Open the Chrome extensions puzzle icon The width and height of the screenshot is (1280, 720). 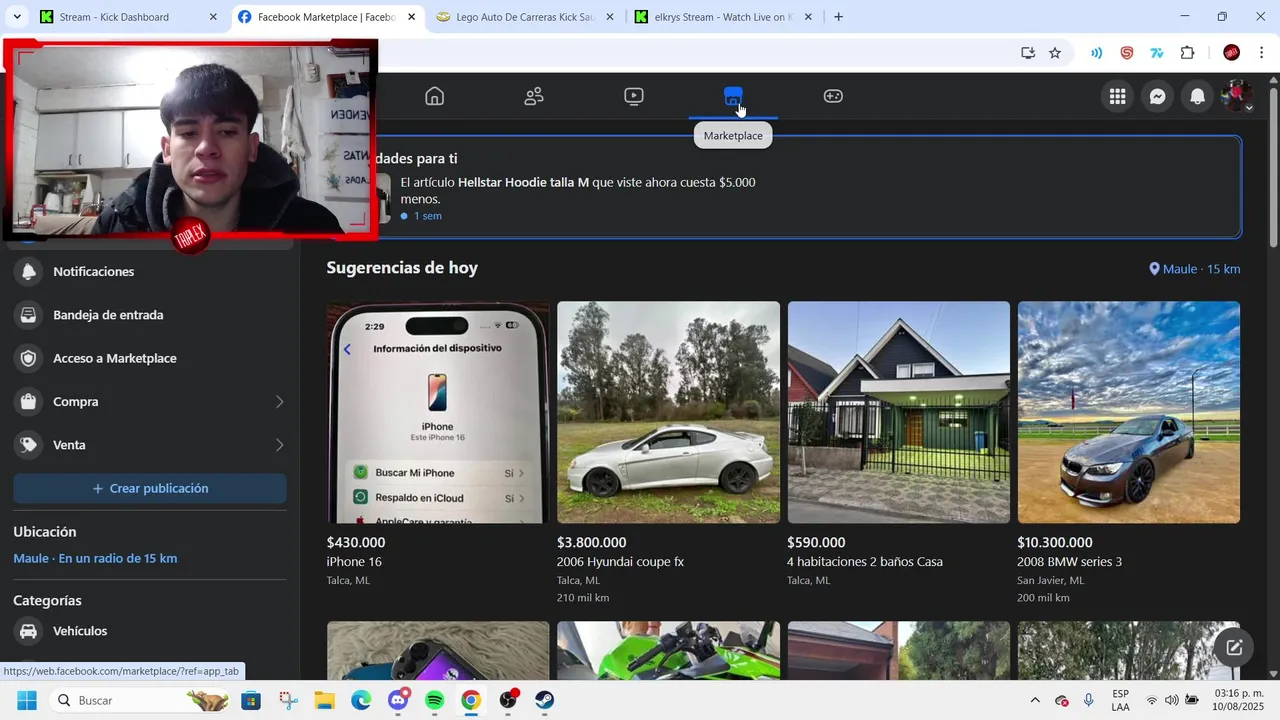[x=1188, y=53]
